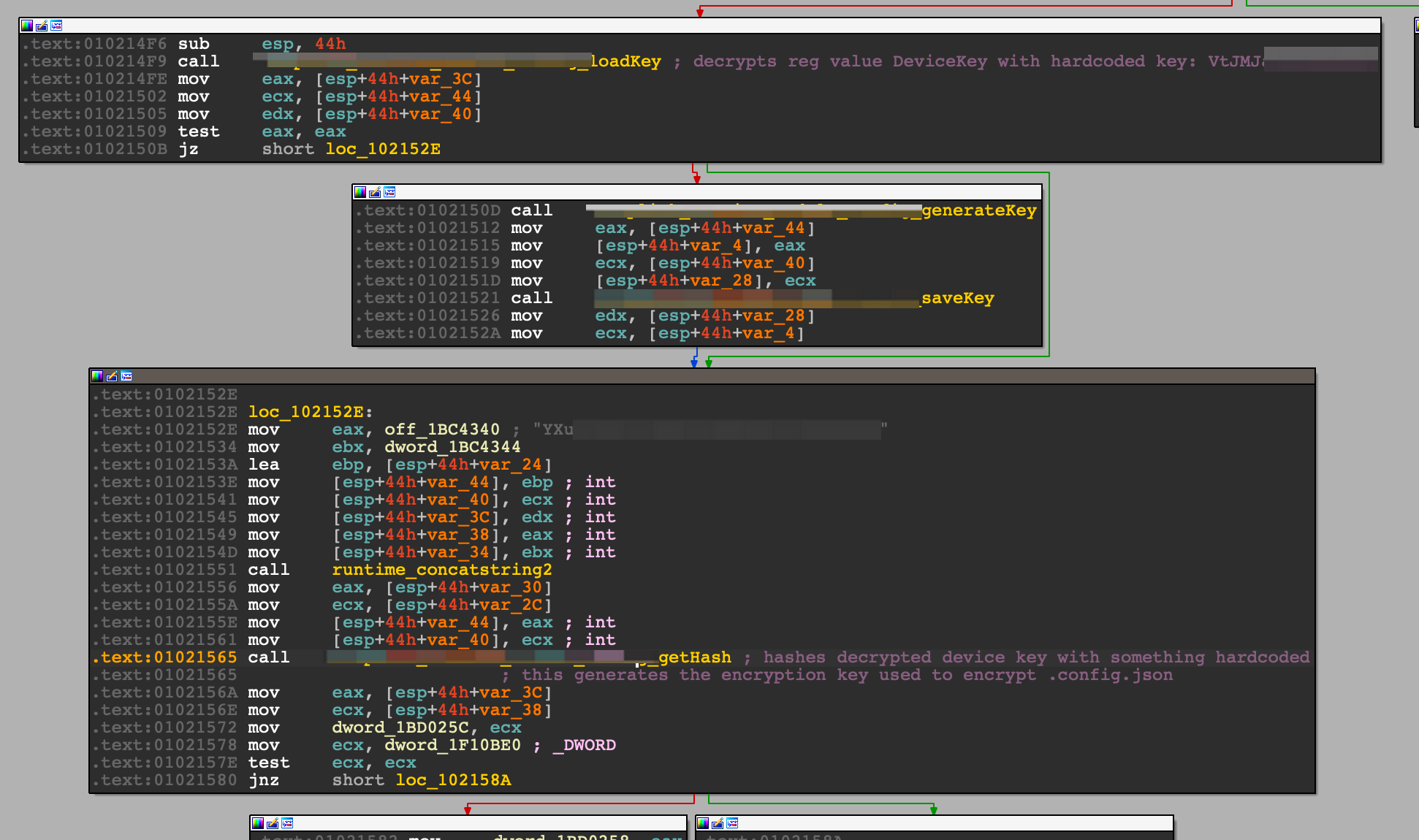Click var_30 operand at 01021556
The height and width of the screenshot is (840, 1419).
[511, 587]
